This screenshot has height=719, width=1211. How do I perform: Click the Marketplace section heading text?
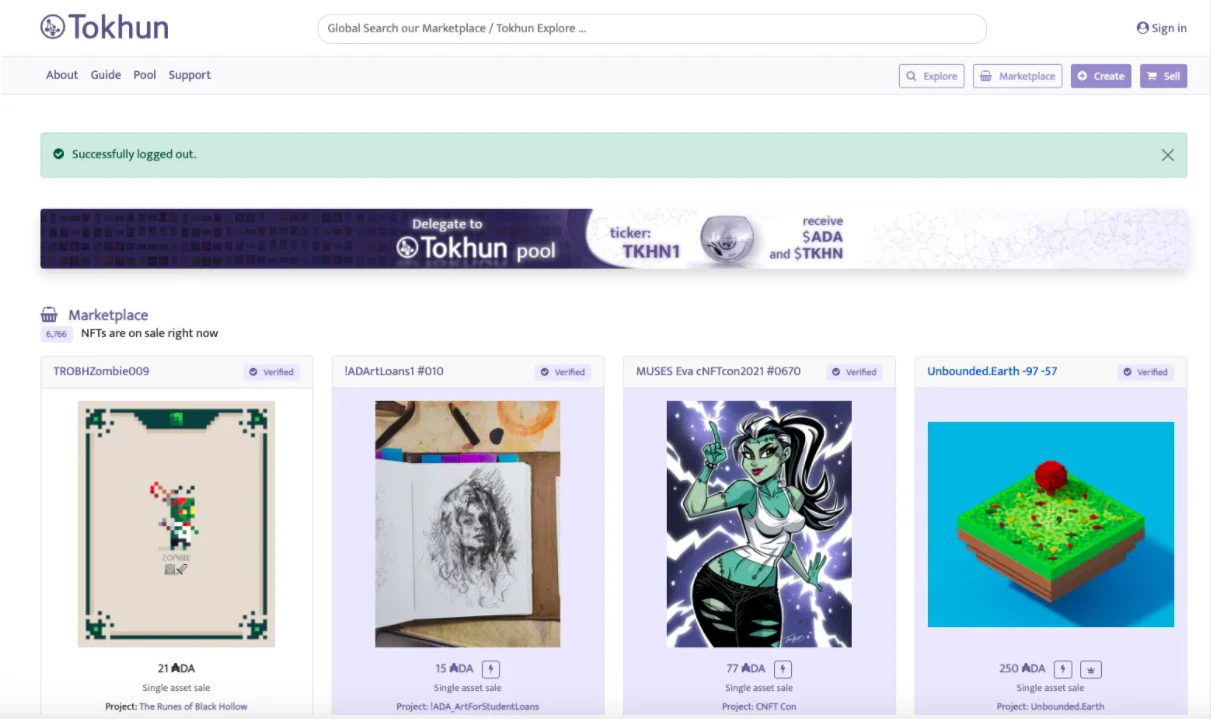click(108, 315)
